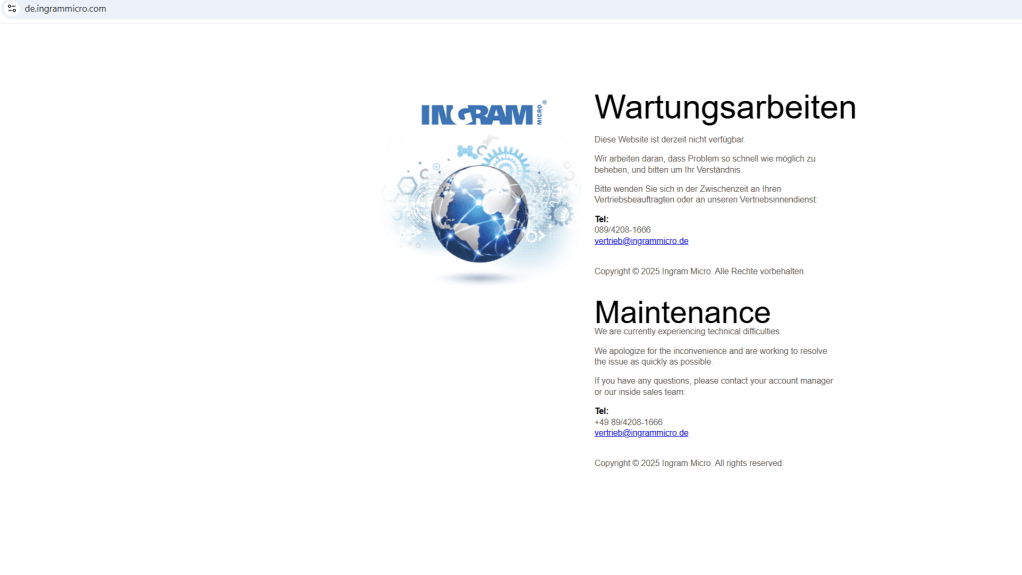Click 'Diese Website ist derzeit nicht verfügbar' text

pos(669,139)
